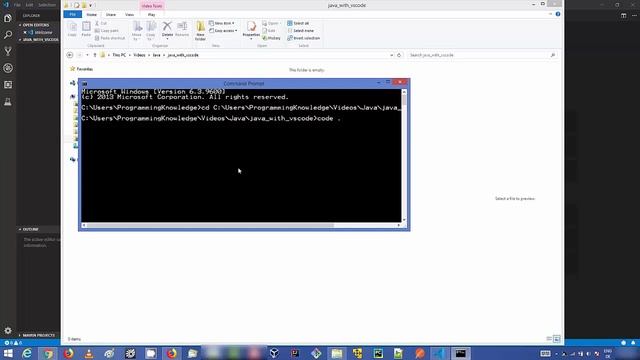Click Videos in breadcrumb path
The width and height of the screenshot is (640, 360).
[139, 55]
